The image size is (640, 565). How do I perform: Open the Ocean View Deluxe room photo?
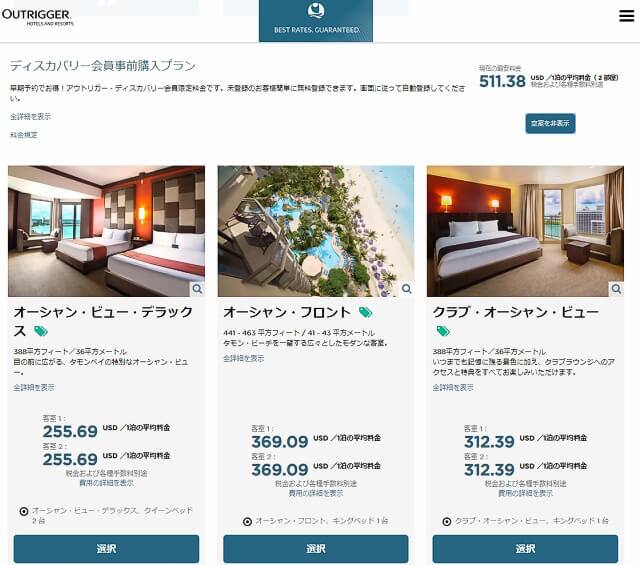click(107, 231)
